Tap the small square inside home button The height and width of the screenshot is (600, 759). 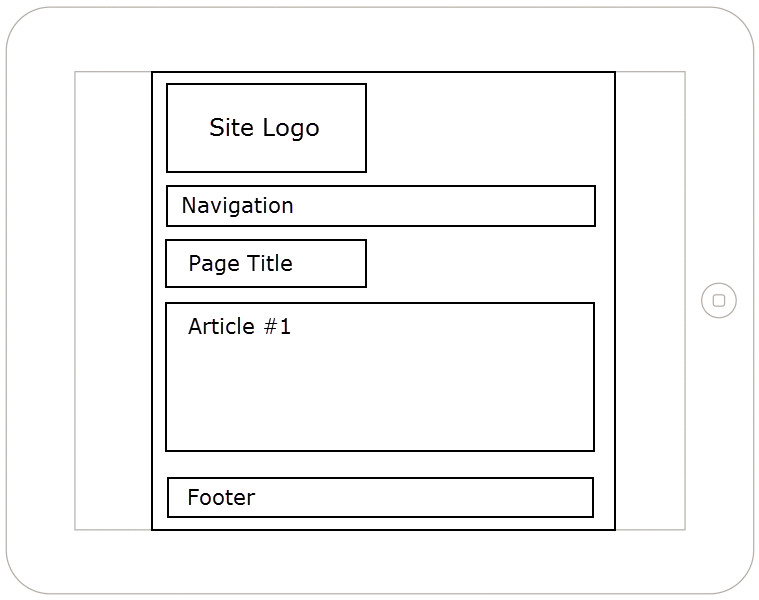coord(719,300)
